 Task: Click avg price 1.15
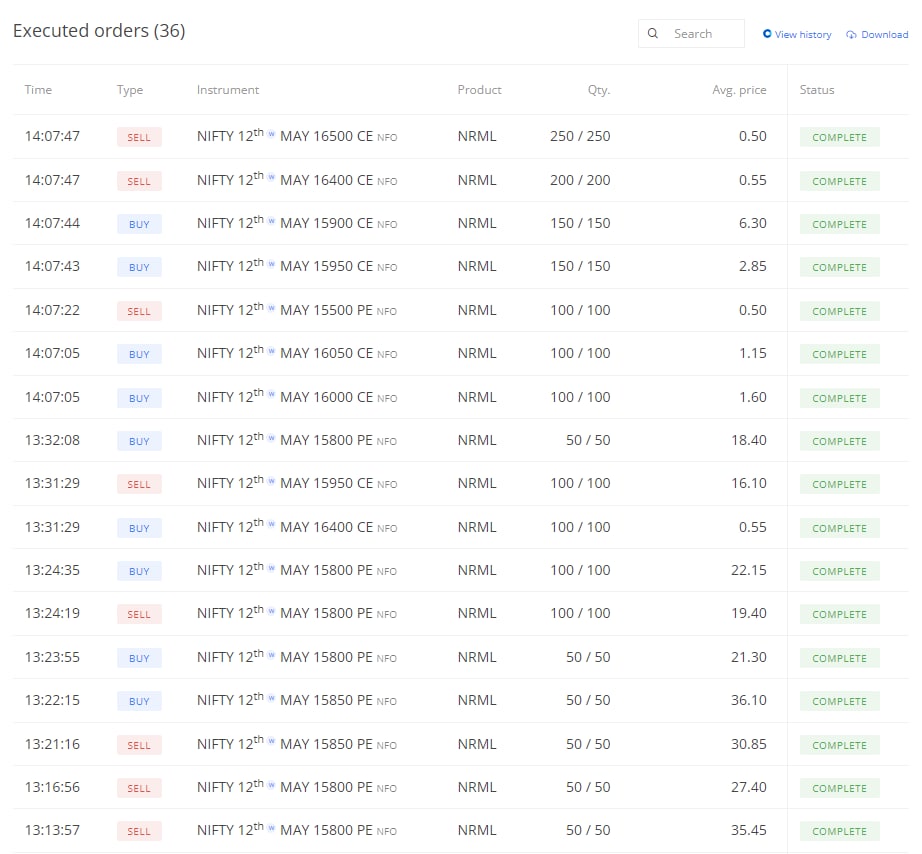pos(753,353)
